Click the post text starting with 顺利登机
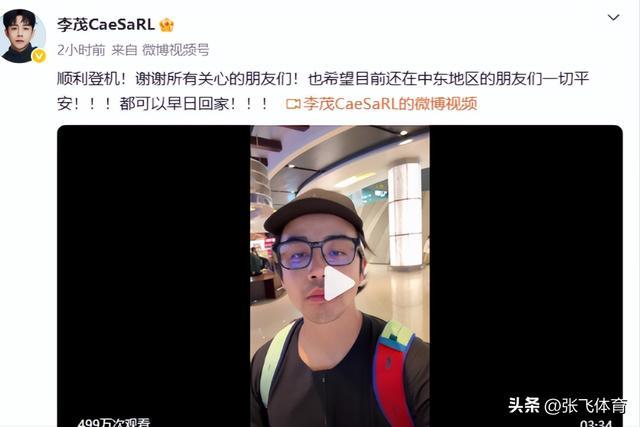640x427 pixels. [x=322, y=91]
